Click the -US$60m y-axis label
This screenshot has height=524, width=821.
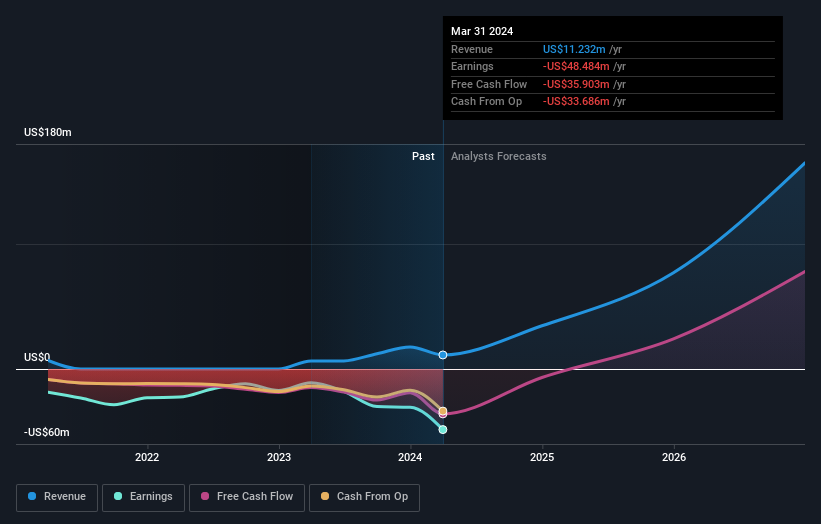click(47, 432)
